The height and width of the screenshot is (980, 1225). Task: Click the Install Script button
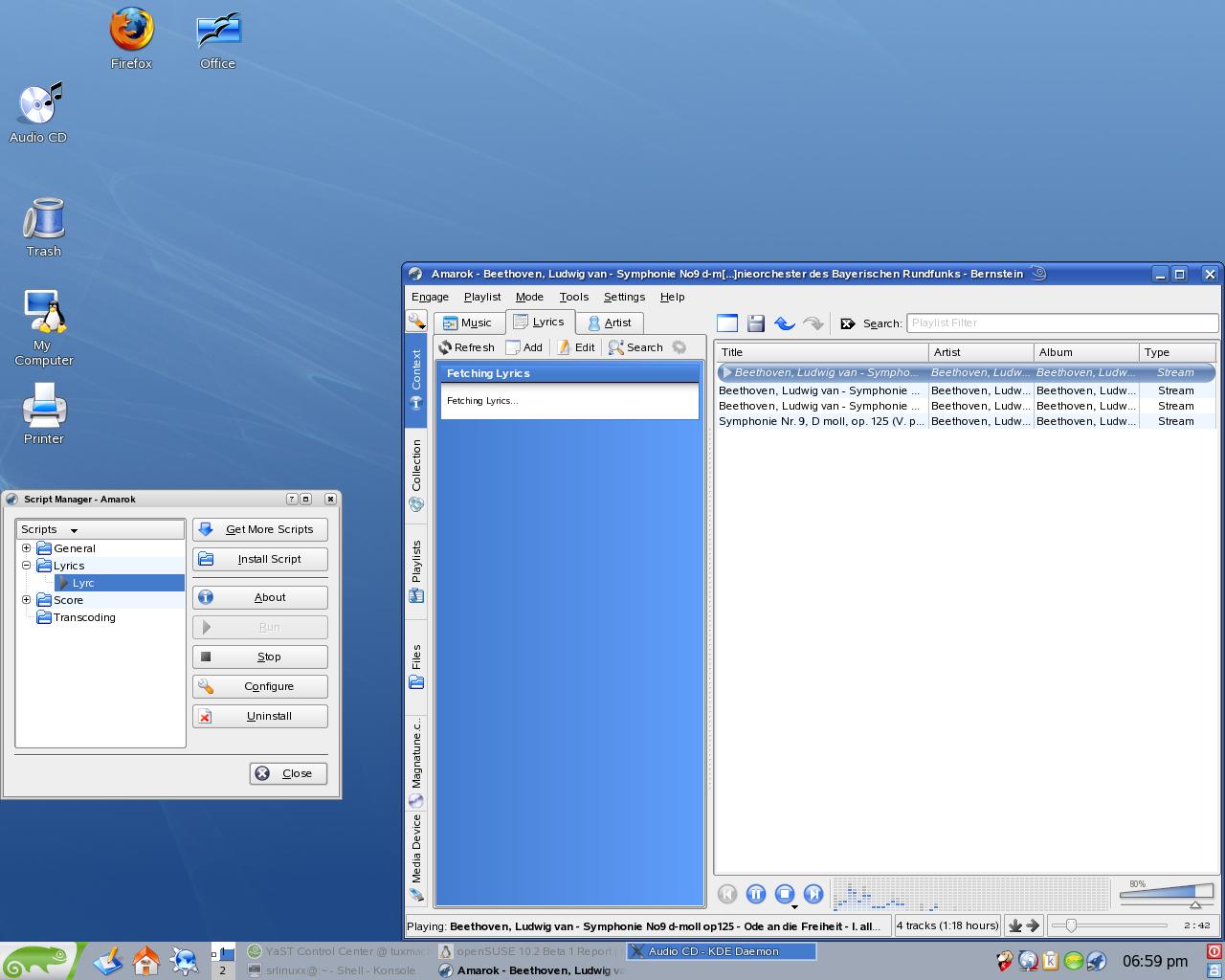[x=260, y=559]
